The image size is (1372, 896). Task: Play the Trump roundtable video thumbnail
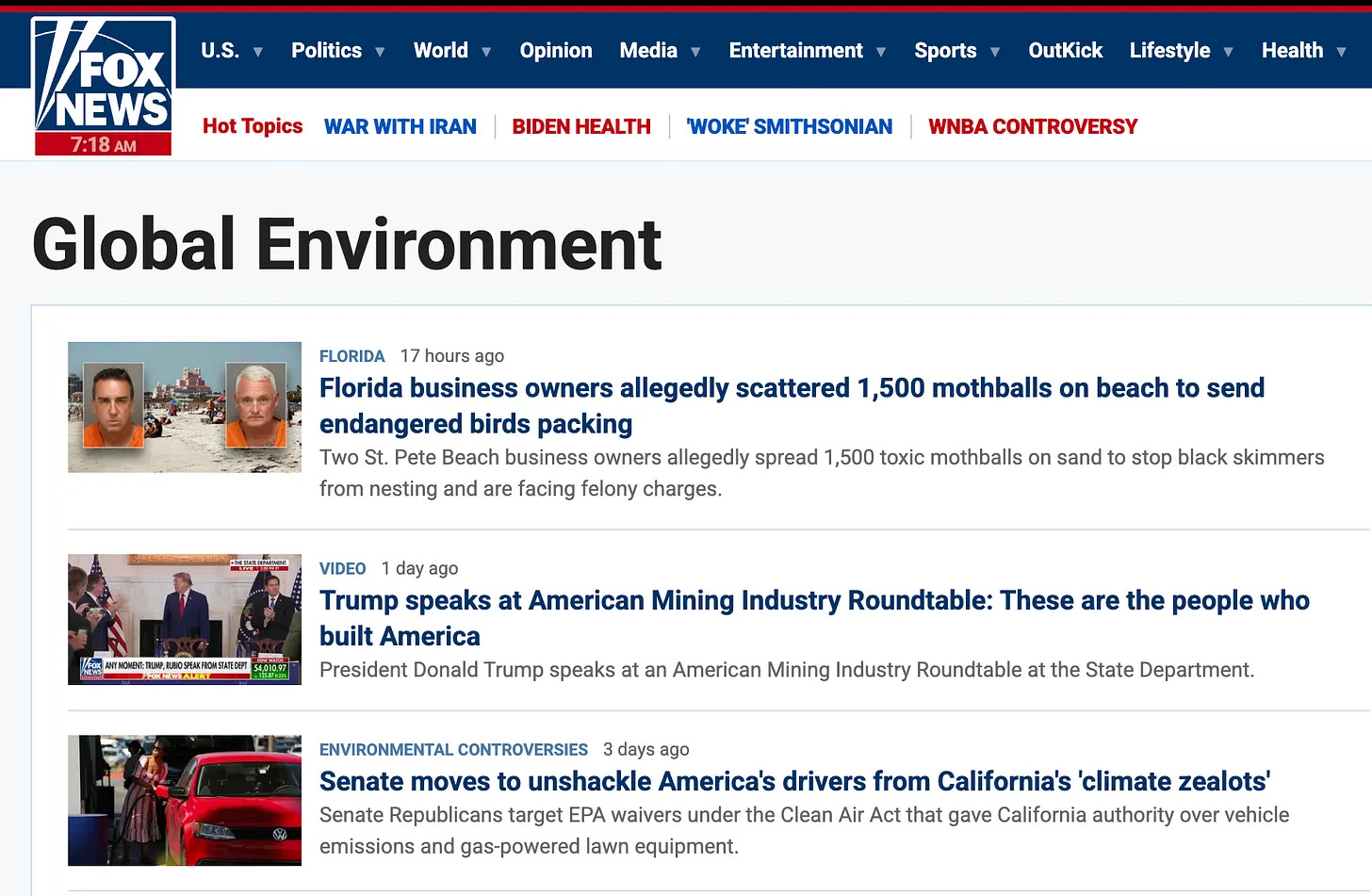[185, 619]
